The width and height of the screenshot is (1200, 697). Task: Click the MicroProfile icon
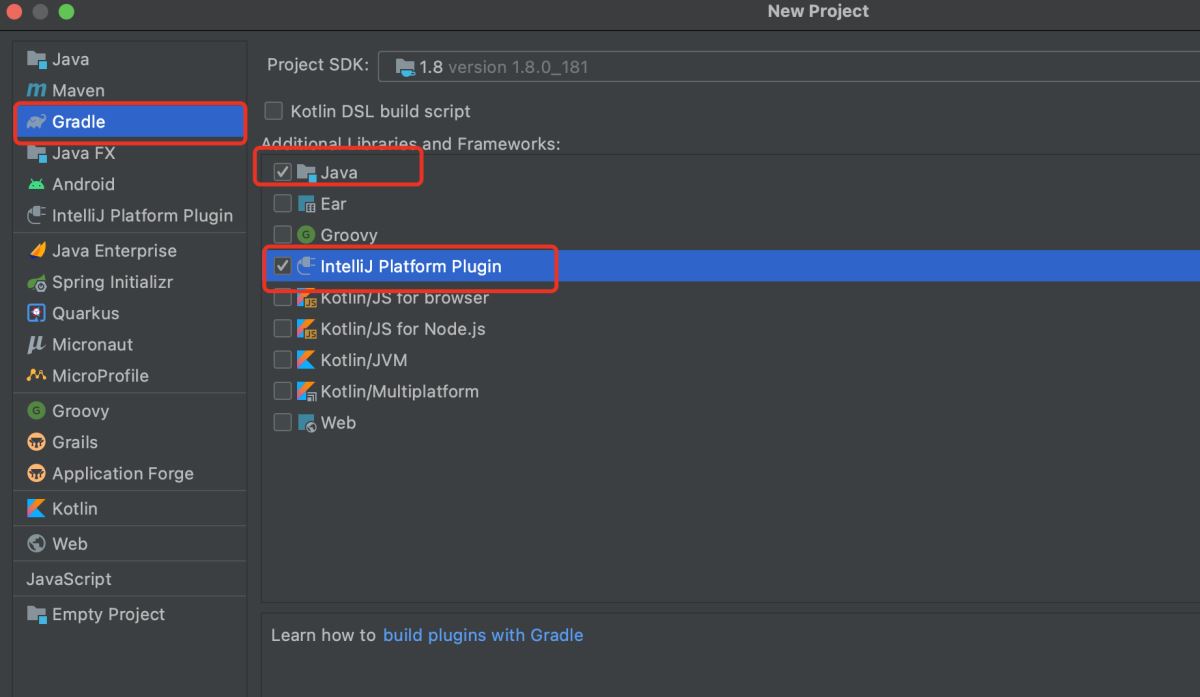[37, 376]
